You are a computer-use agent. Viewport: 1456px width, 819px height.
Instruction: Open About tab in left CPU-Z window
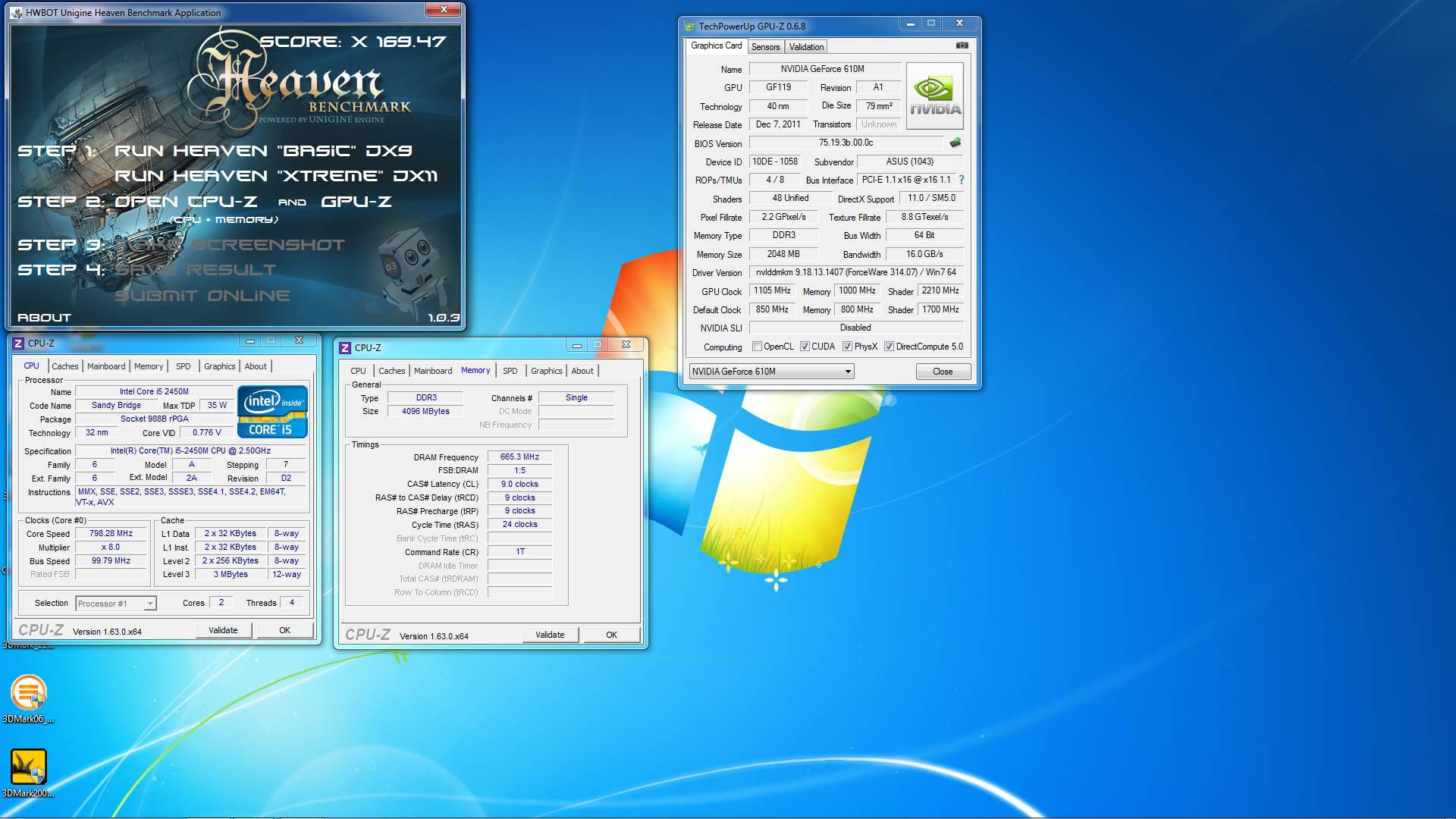(256, 366)
